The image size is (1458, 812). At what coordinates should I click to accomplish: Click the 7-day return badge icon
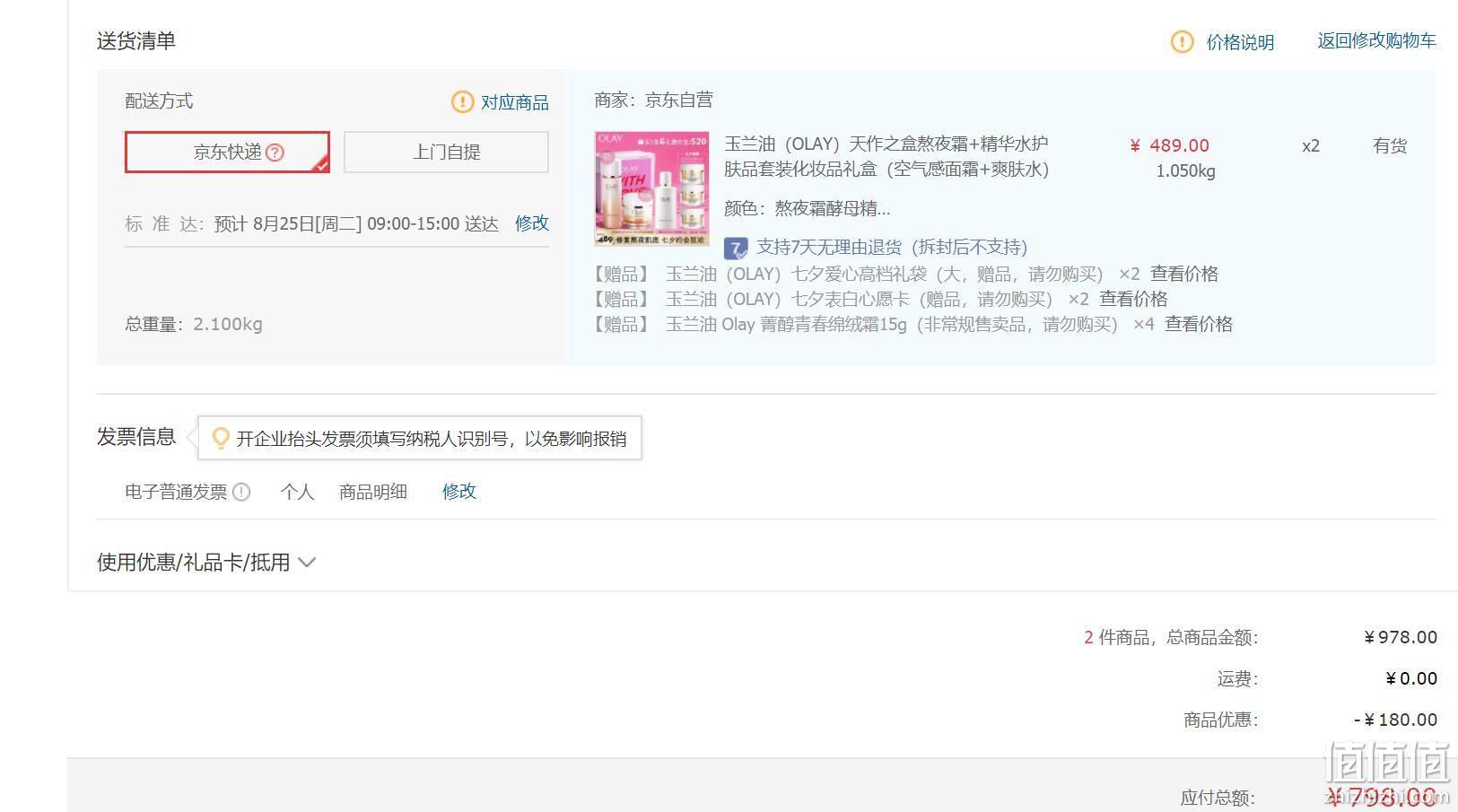(x=736, y=248)
